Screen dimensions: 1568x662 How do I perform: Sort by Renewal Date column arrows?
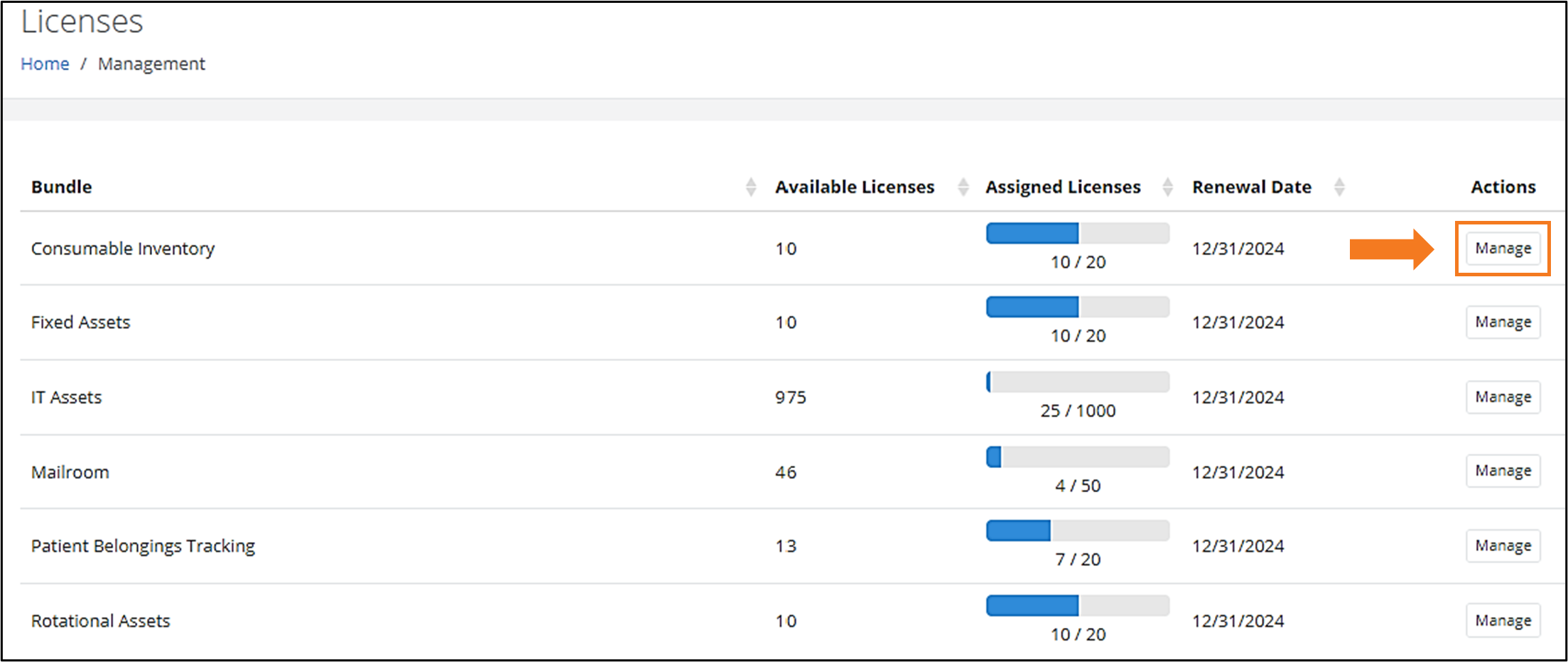(1339, 187)
